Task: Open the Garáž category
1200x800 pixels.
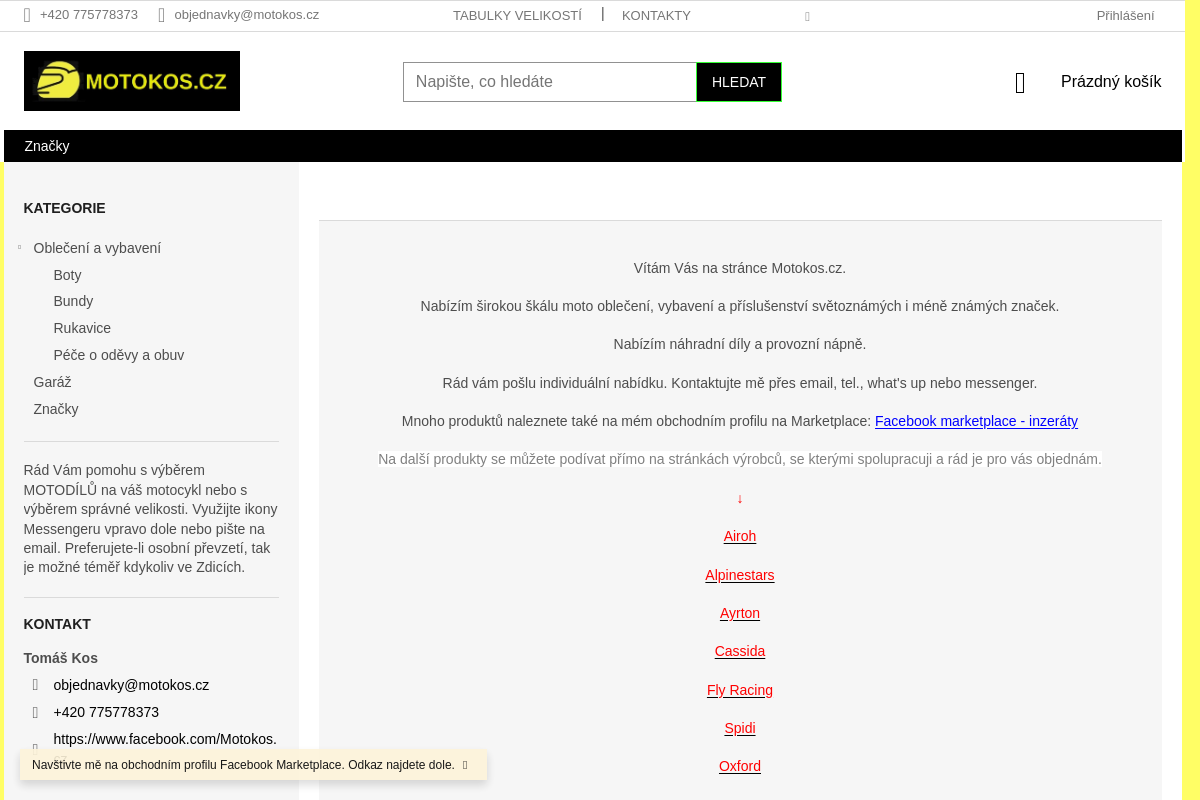Action: point(52,382)
